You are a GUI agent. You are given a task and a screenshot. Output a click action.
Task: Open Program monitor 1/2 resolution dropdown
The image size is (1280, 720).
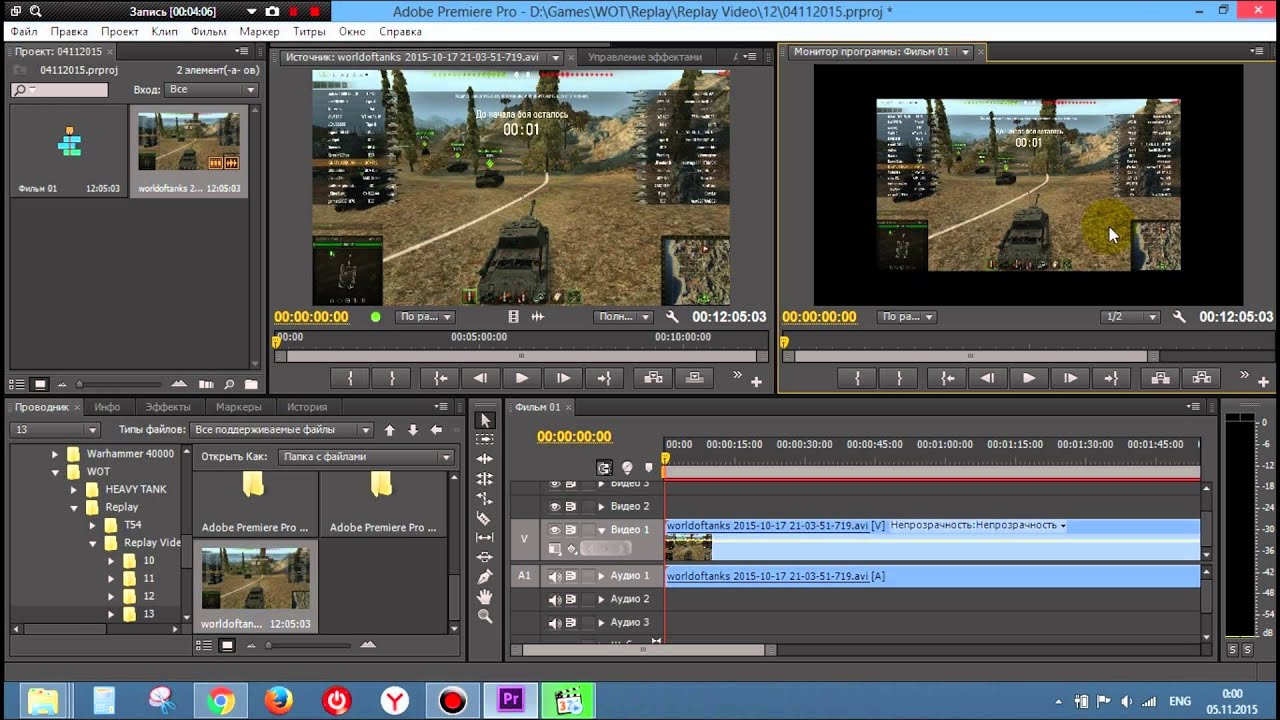click(x=1130, y=317)
